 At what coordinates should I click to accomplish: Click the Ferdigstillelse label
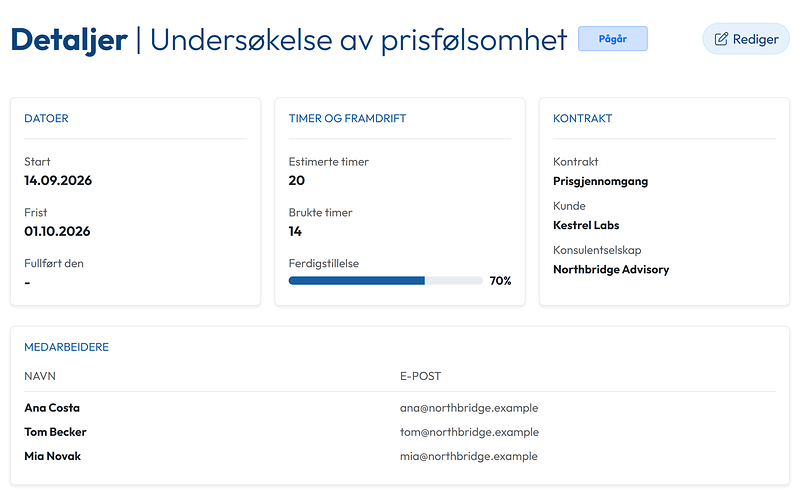(323, 264)
